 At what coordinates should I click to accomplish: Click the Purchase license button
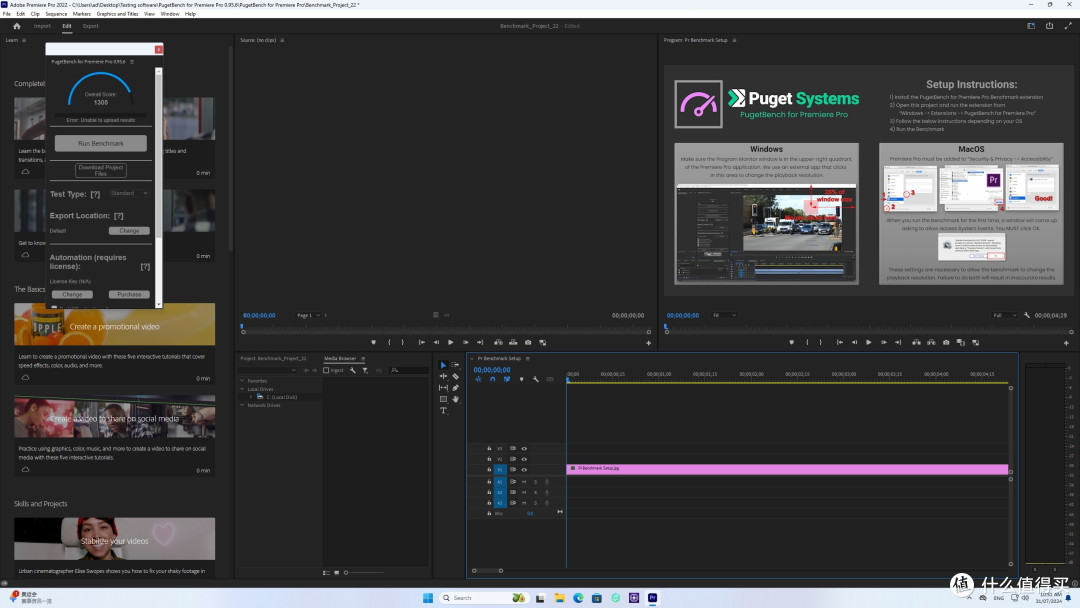tap(129, 295)
